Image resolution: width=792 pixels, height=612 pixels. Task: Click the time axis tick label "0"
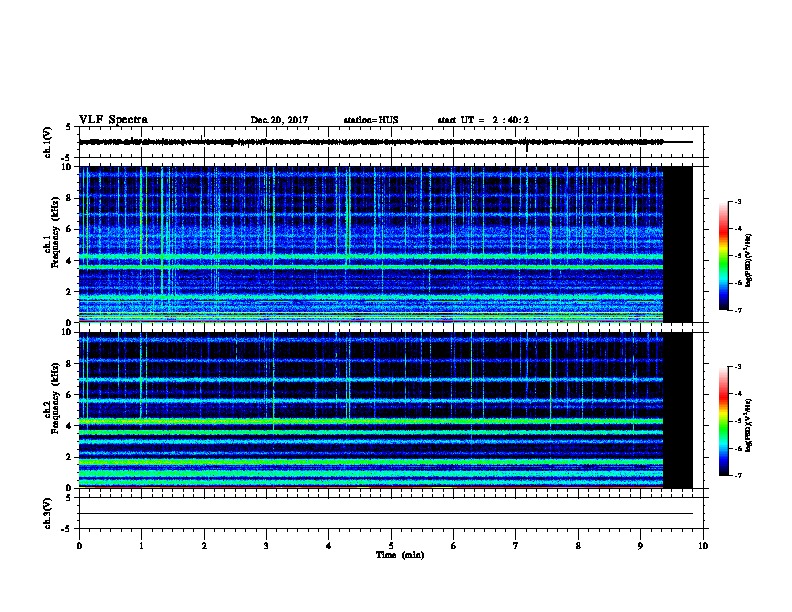click(x=79, y=546)
